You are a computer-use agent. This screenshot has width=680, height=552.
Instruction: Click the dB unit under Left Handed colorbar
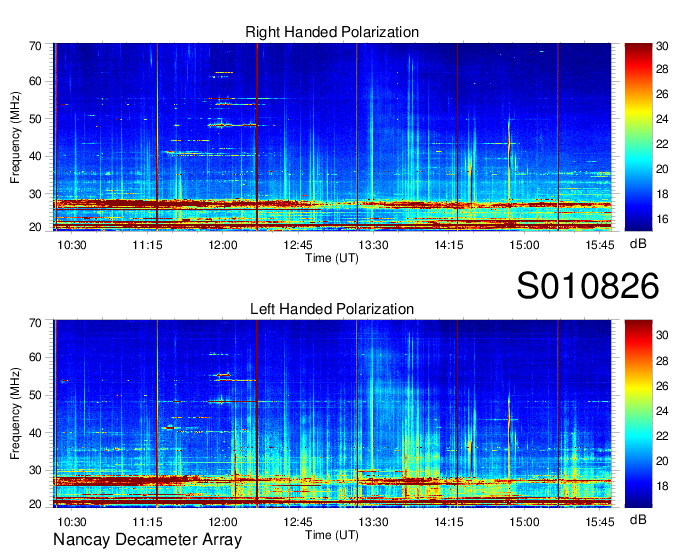click(638, 519)
